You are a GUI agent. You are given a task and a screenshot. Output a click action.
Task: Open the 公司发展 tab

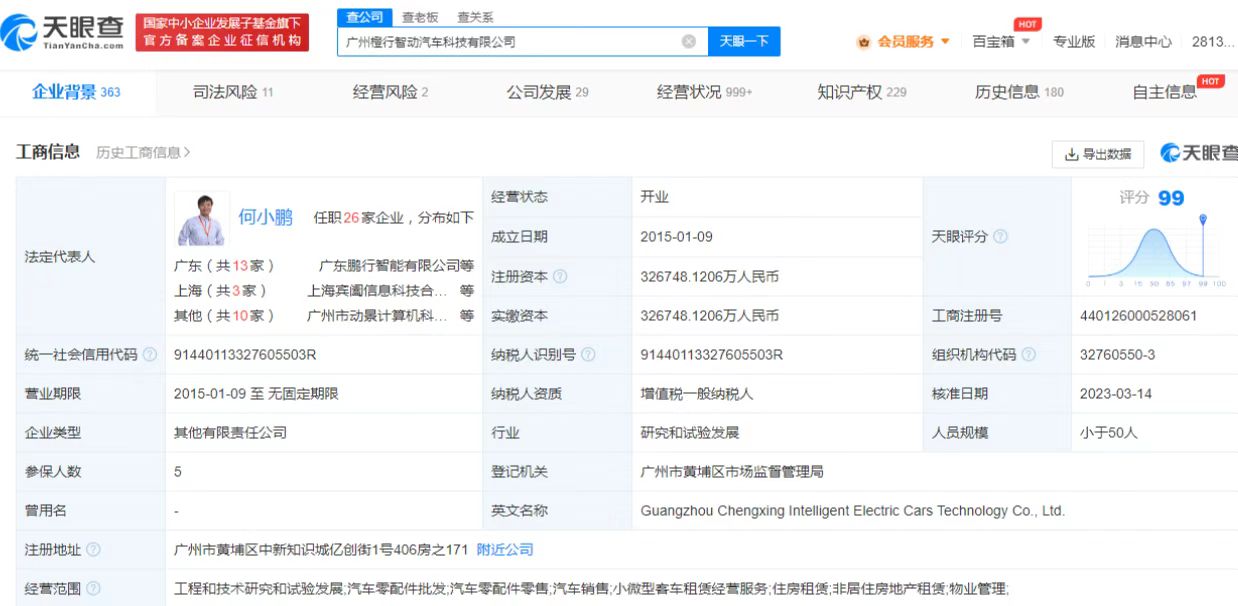[x=548, y=92]
